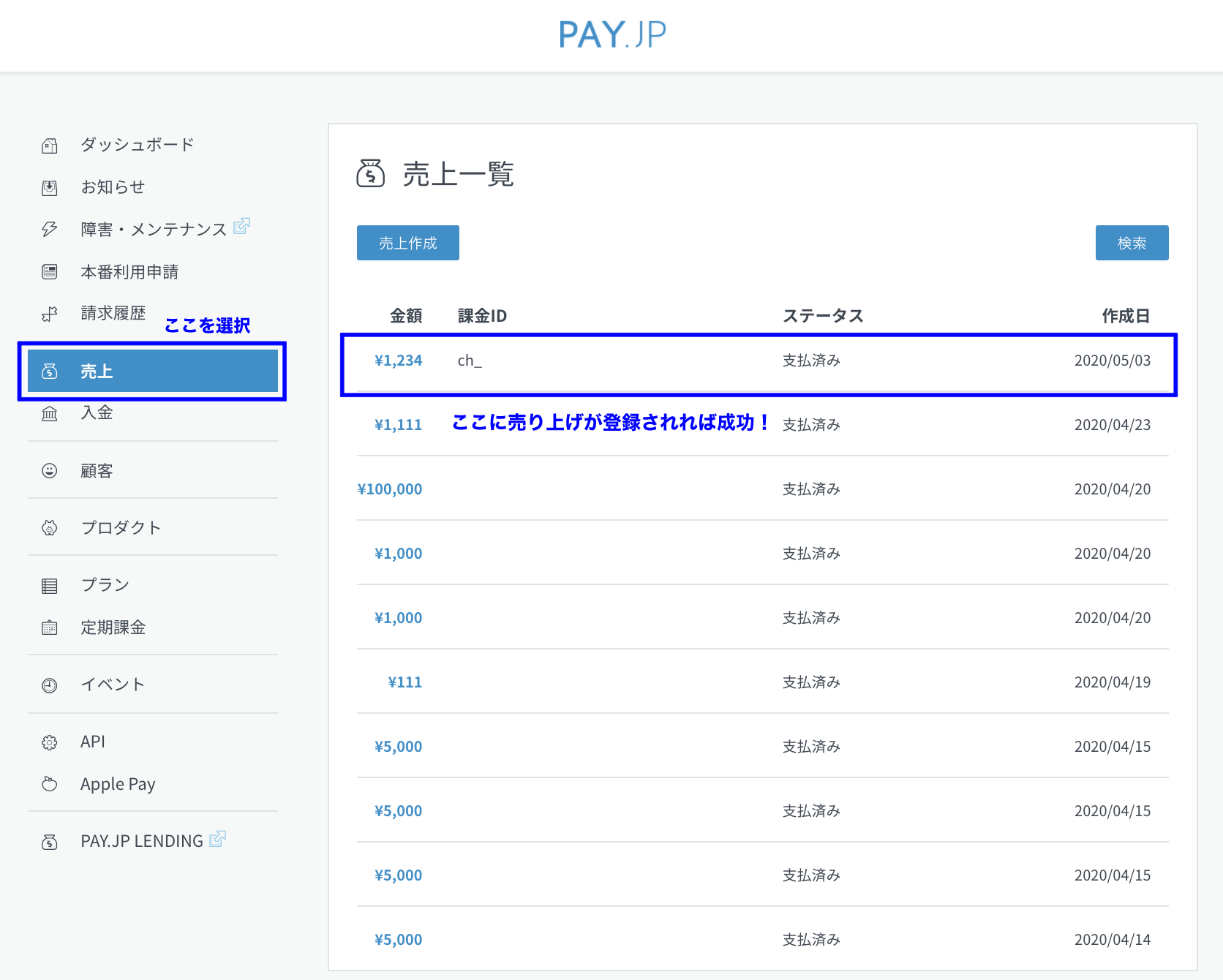
Task: Select 売上 in the sidebar
Action: point(153,371)
